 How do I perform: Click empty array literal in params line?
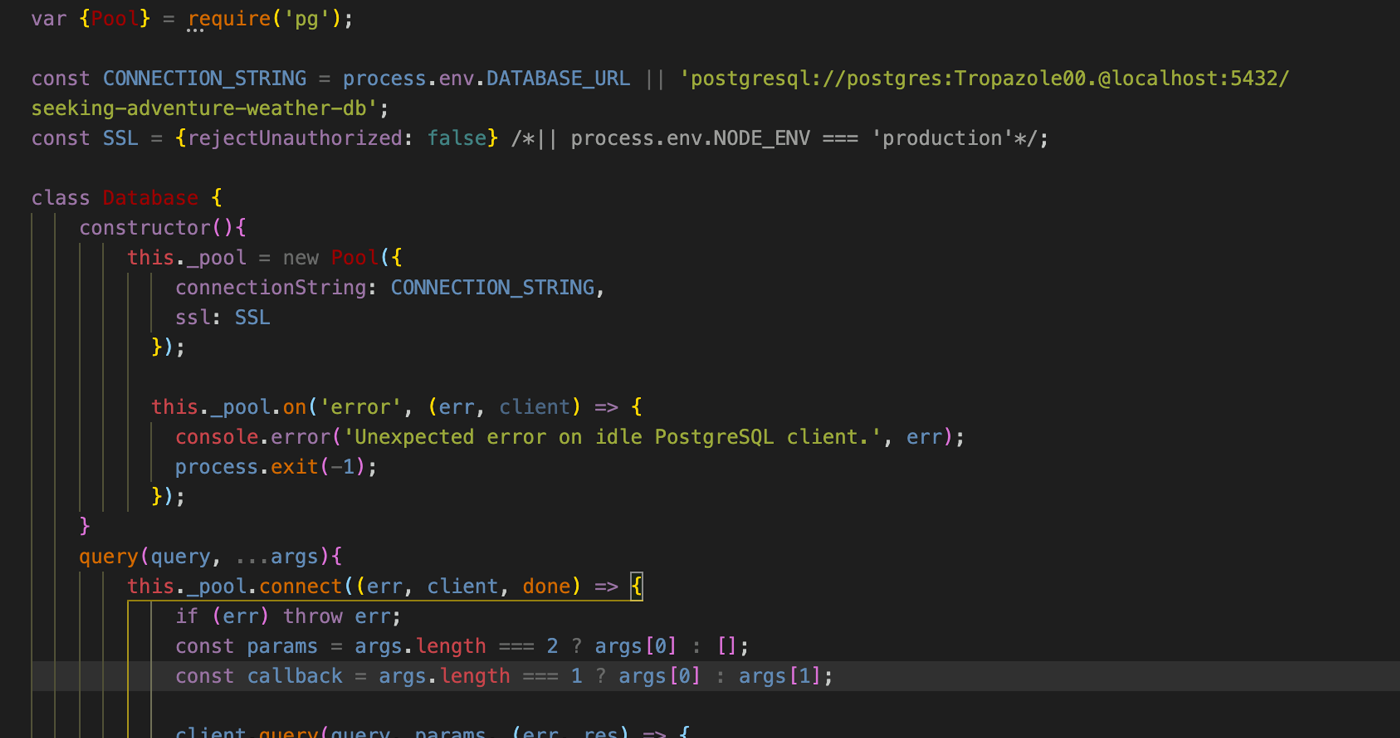(x=727, y=647)
